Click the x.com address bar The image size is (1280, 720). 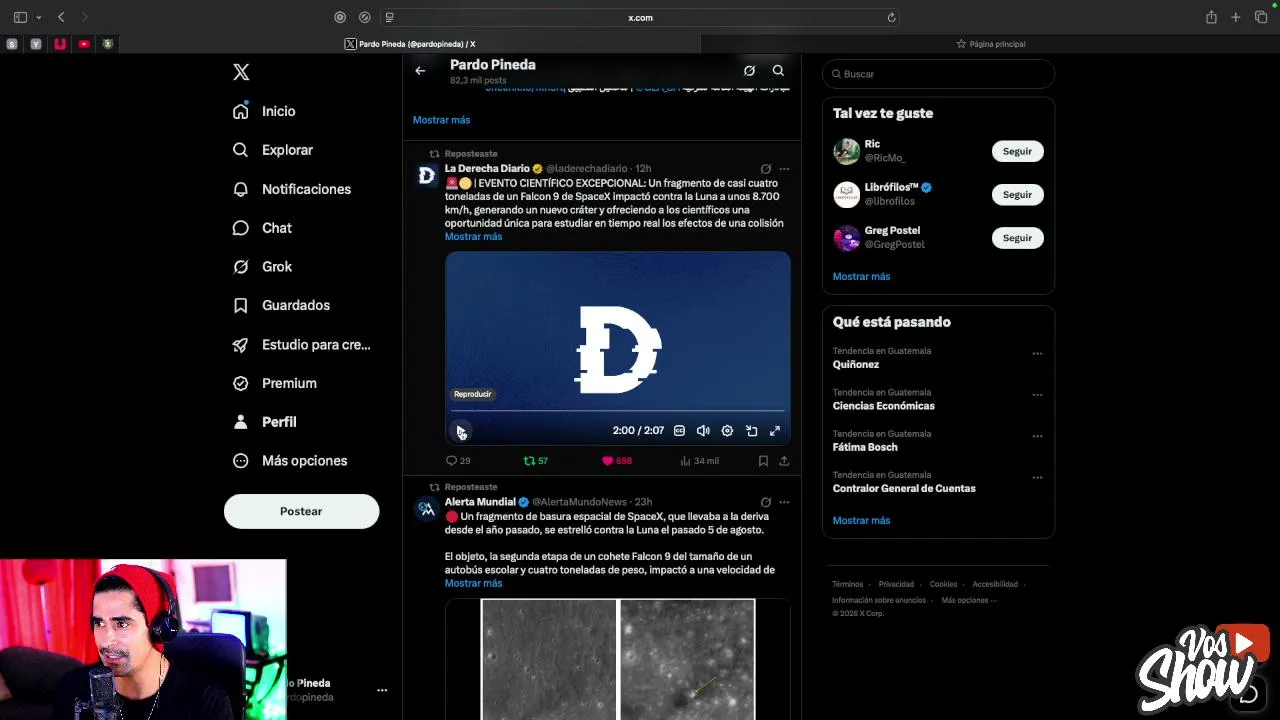click(x=640, y=17)
